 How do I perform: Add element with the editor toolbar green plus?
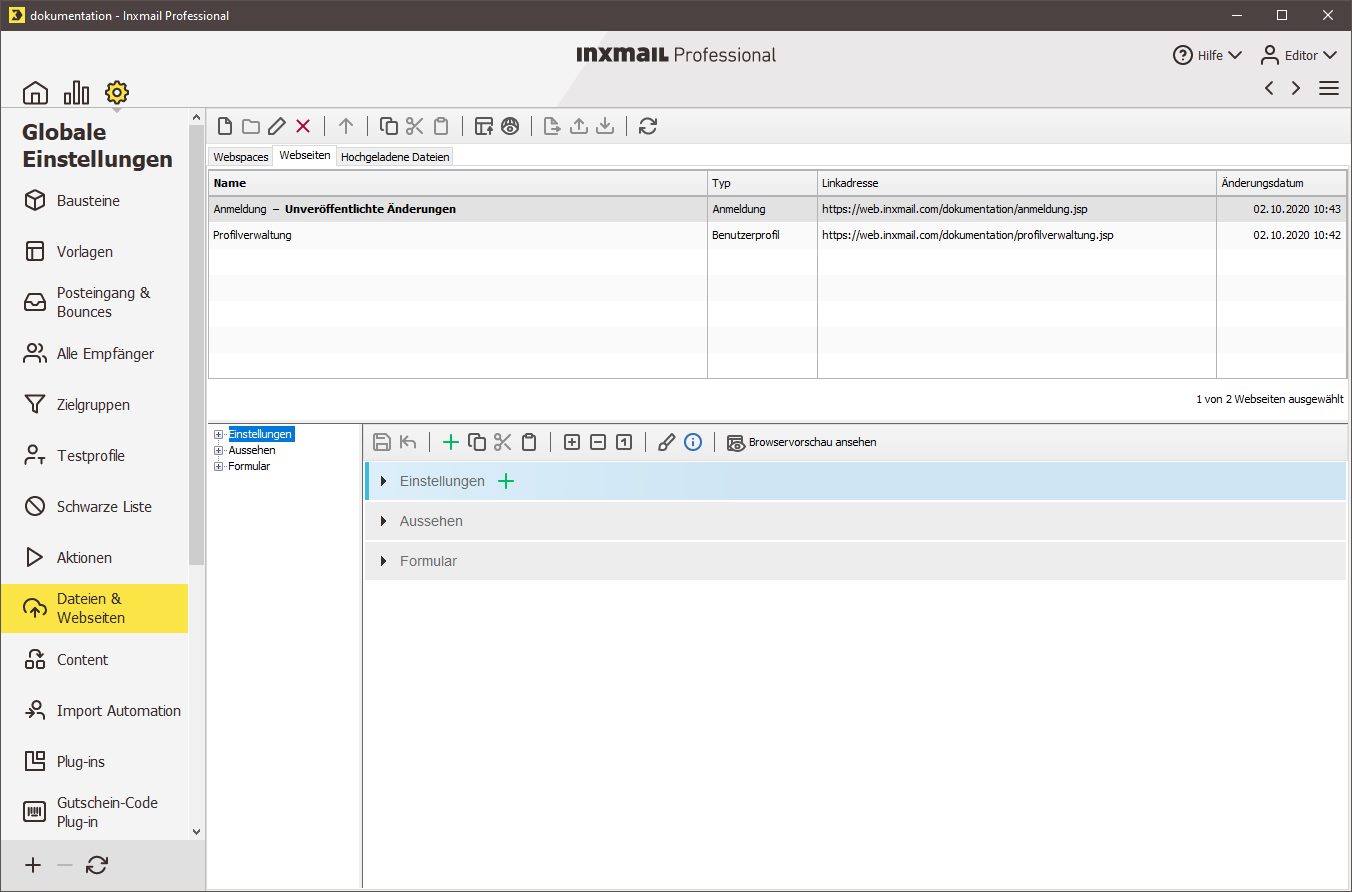(451, 442)
